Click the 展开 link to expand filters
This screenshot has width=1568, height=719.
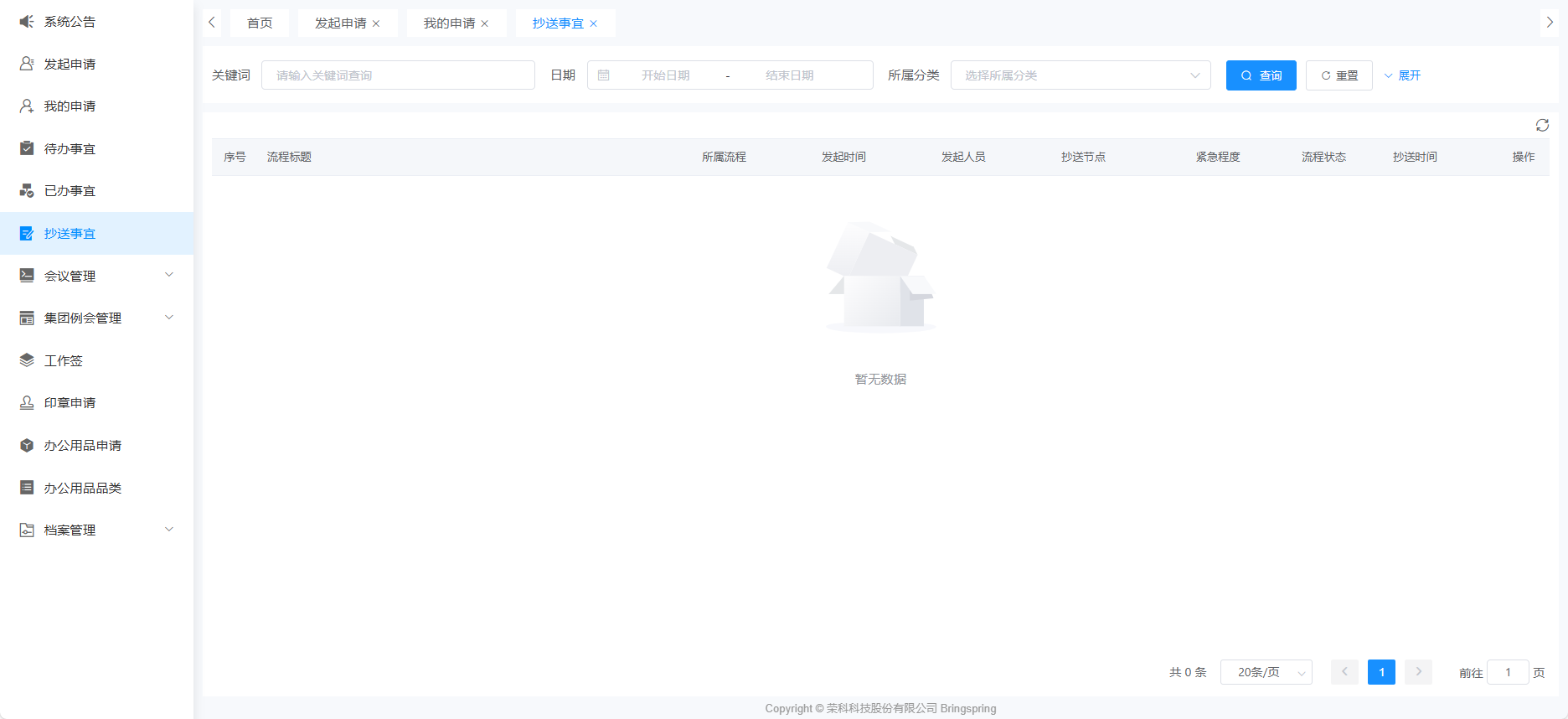click(x=1403, y=75)
